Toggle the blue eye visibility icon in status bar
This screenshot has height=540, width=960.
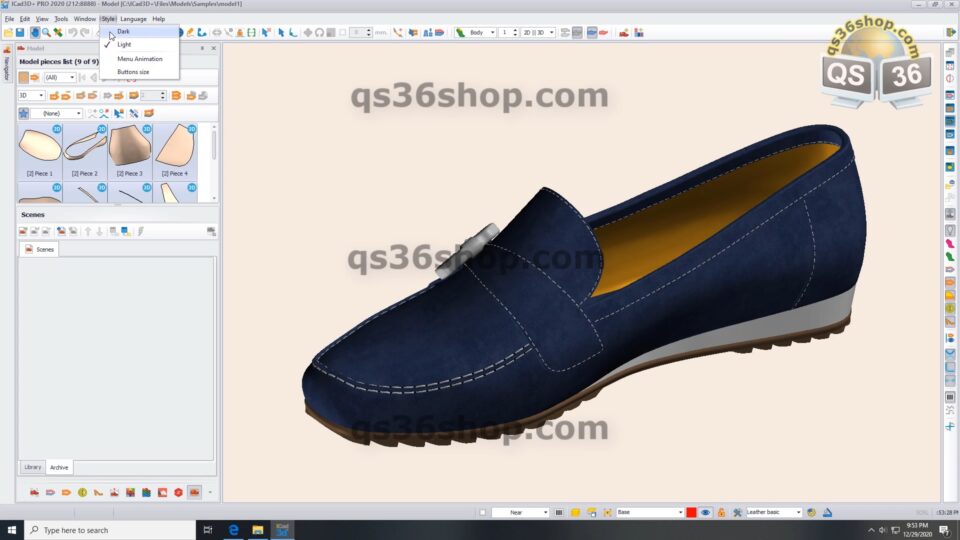pyautogui.click(x=705, y=512)
